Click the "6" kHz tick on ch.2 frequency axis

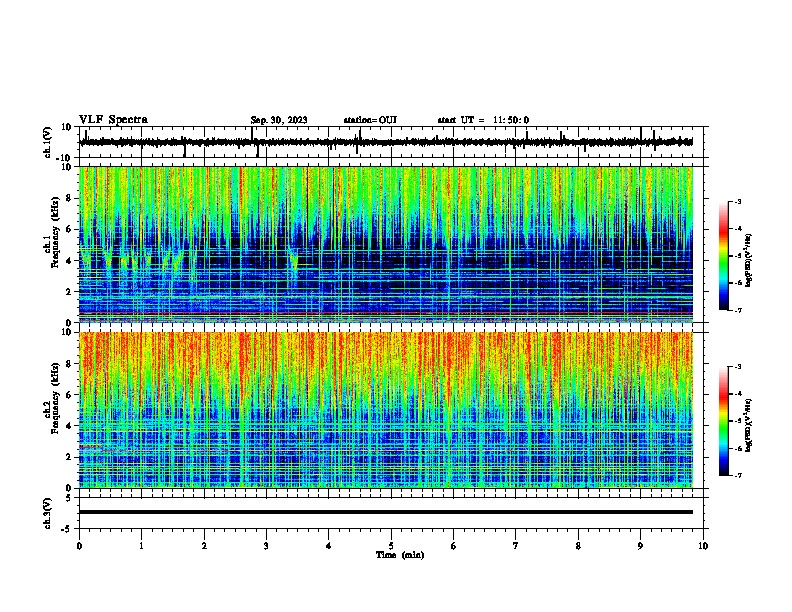(x=70, y=395)
